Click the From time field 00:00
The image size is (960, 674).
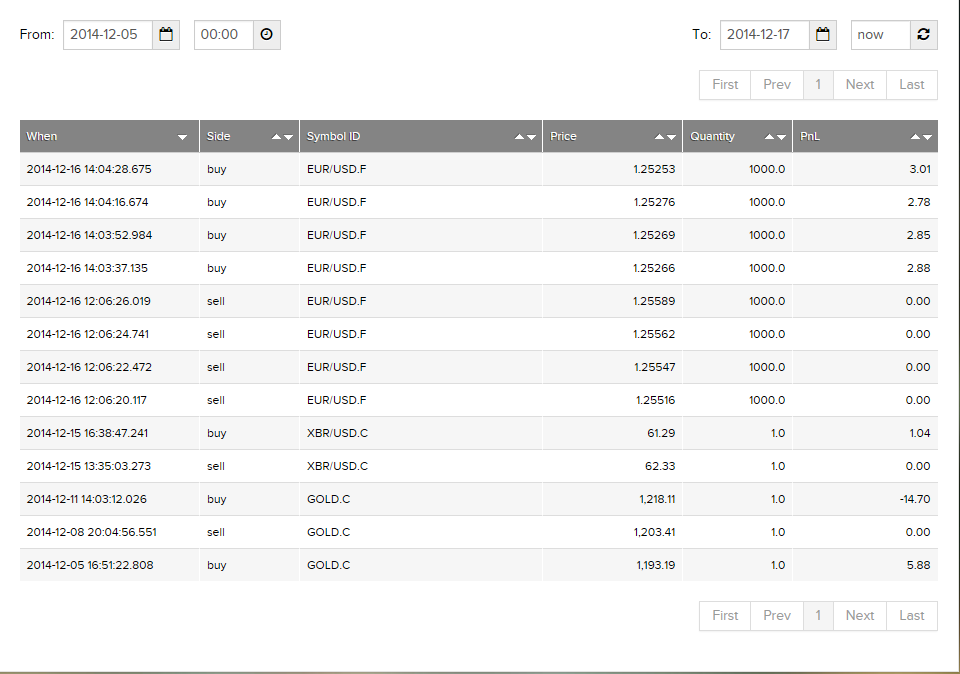point(223,35)
